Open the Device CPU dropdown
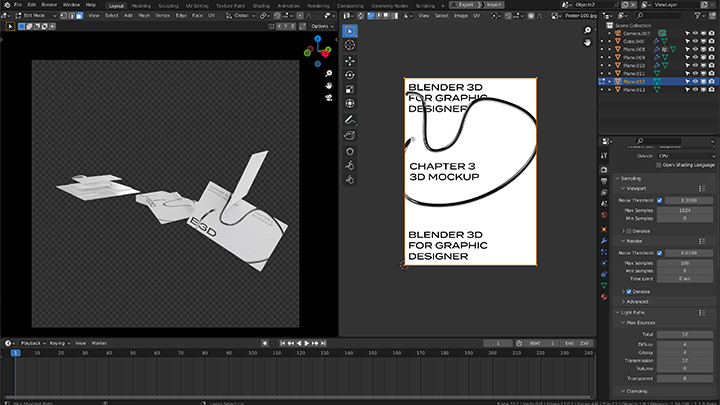This screenshot has width=720, height=405. [x=686, y=156]
